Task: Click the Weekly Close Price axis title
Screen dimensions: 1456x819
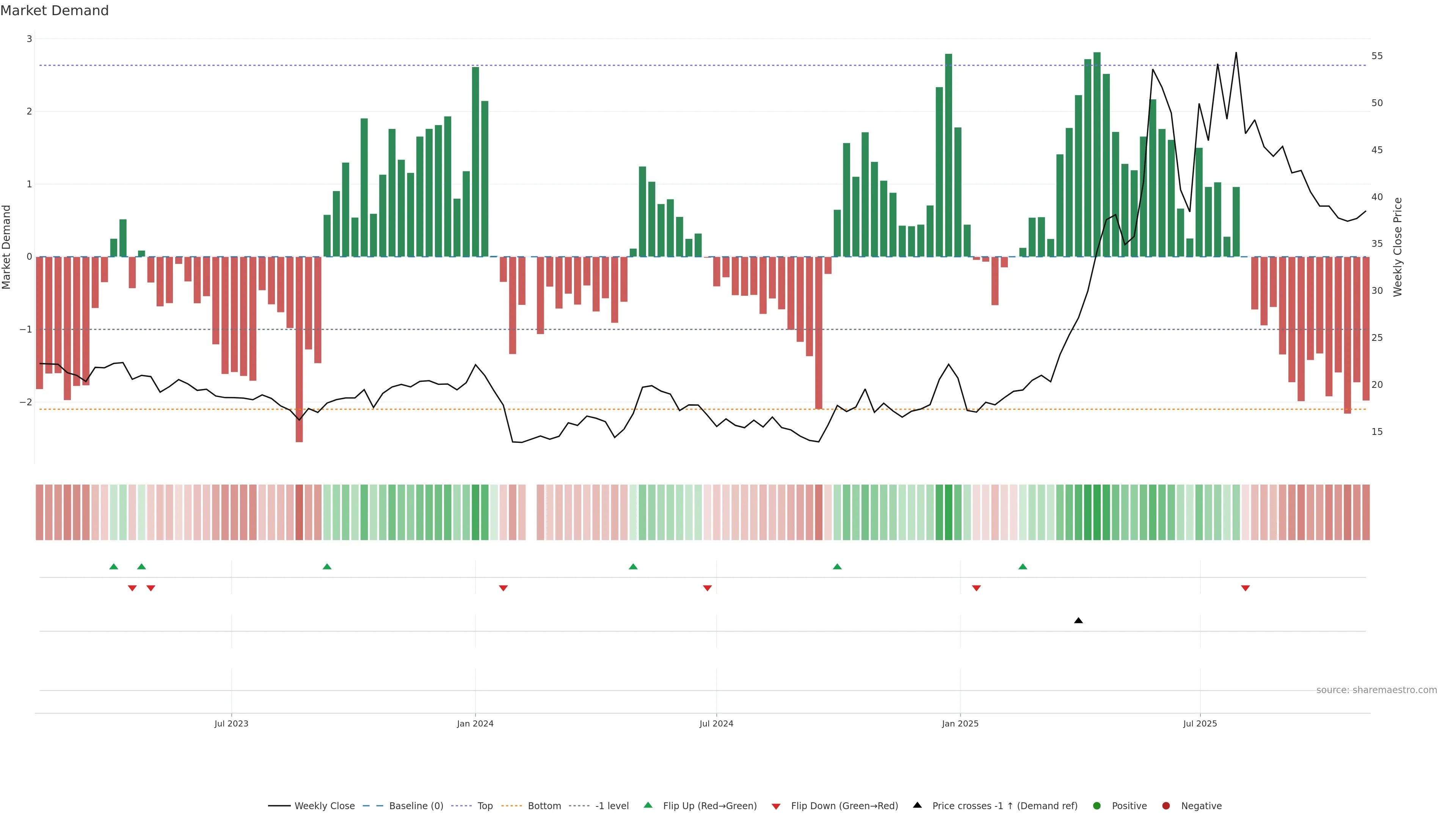Action: tap(1398, 247)
